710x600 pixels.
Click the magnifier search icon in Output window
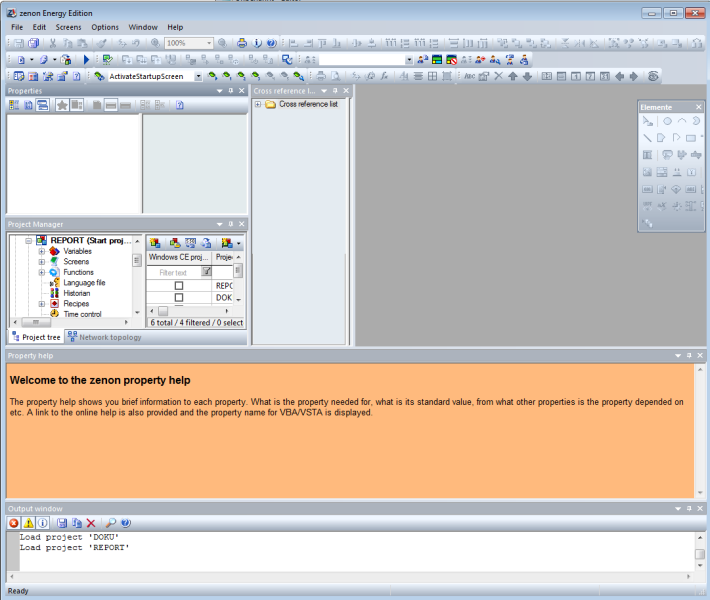pos(110,523)
